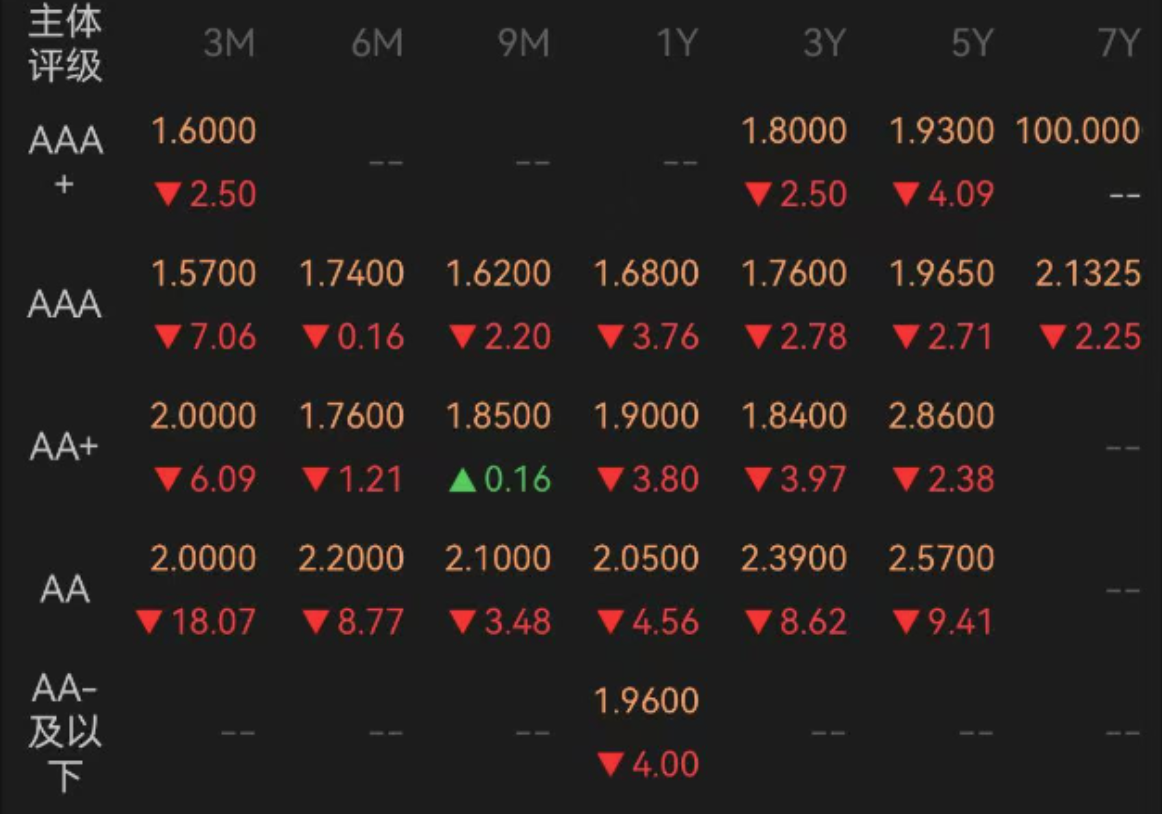The height and width of the screenshot is (814, 1162).
Task: Open the AA rating row label
Action: [65, 590]
